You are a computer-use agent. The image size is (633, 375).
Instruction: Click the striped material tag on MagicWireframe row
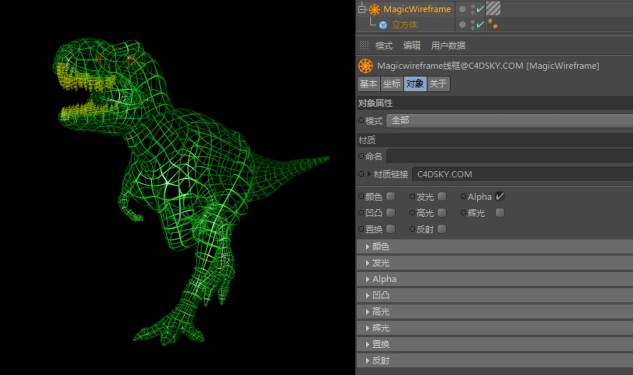[493, 8]
